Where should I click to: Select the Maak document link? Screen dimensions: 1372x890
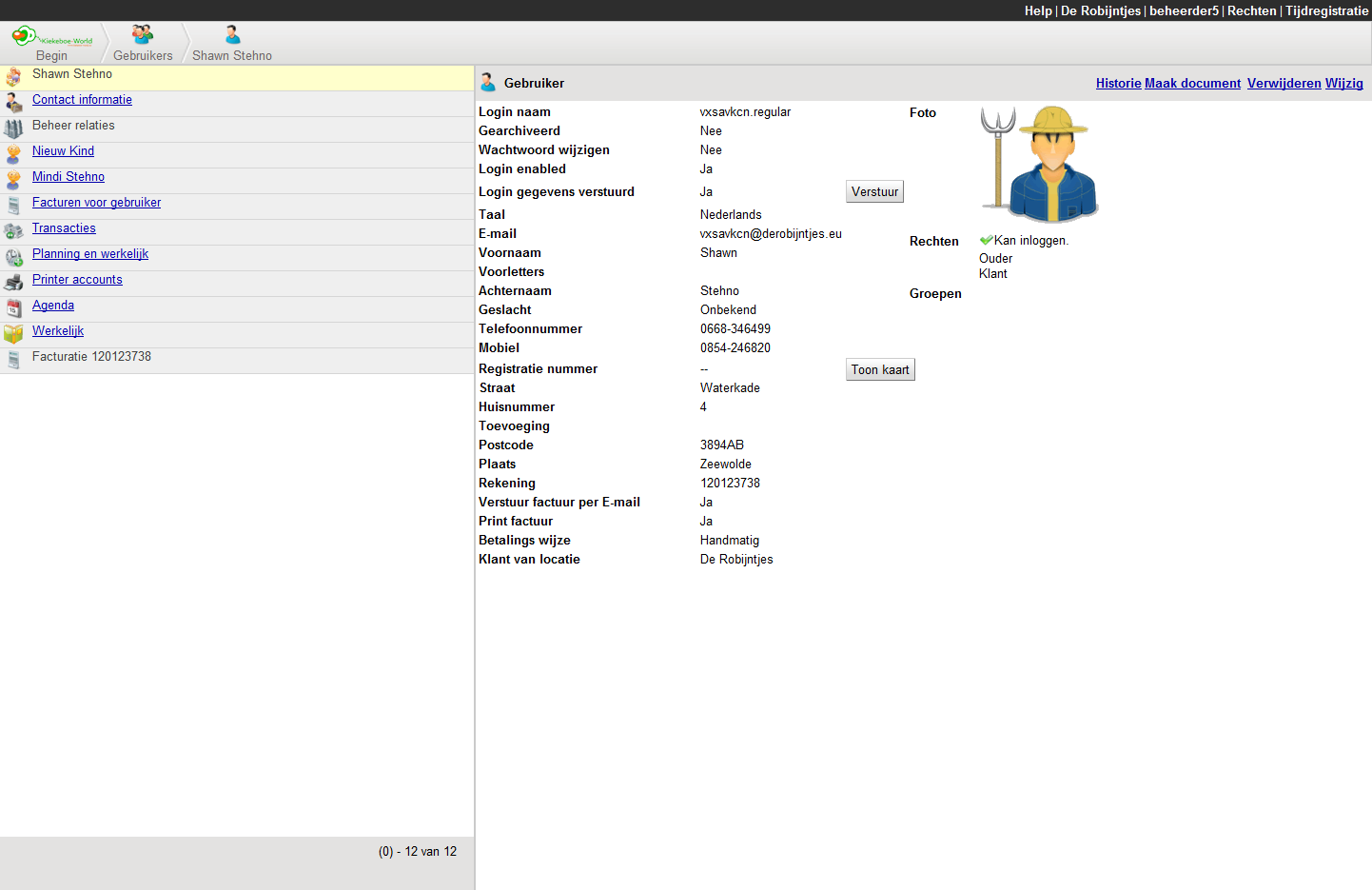[1192, 84]
